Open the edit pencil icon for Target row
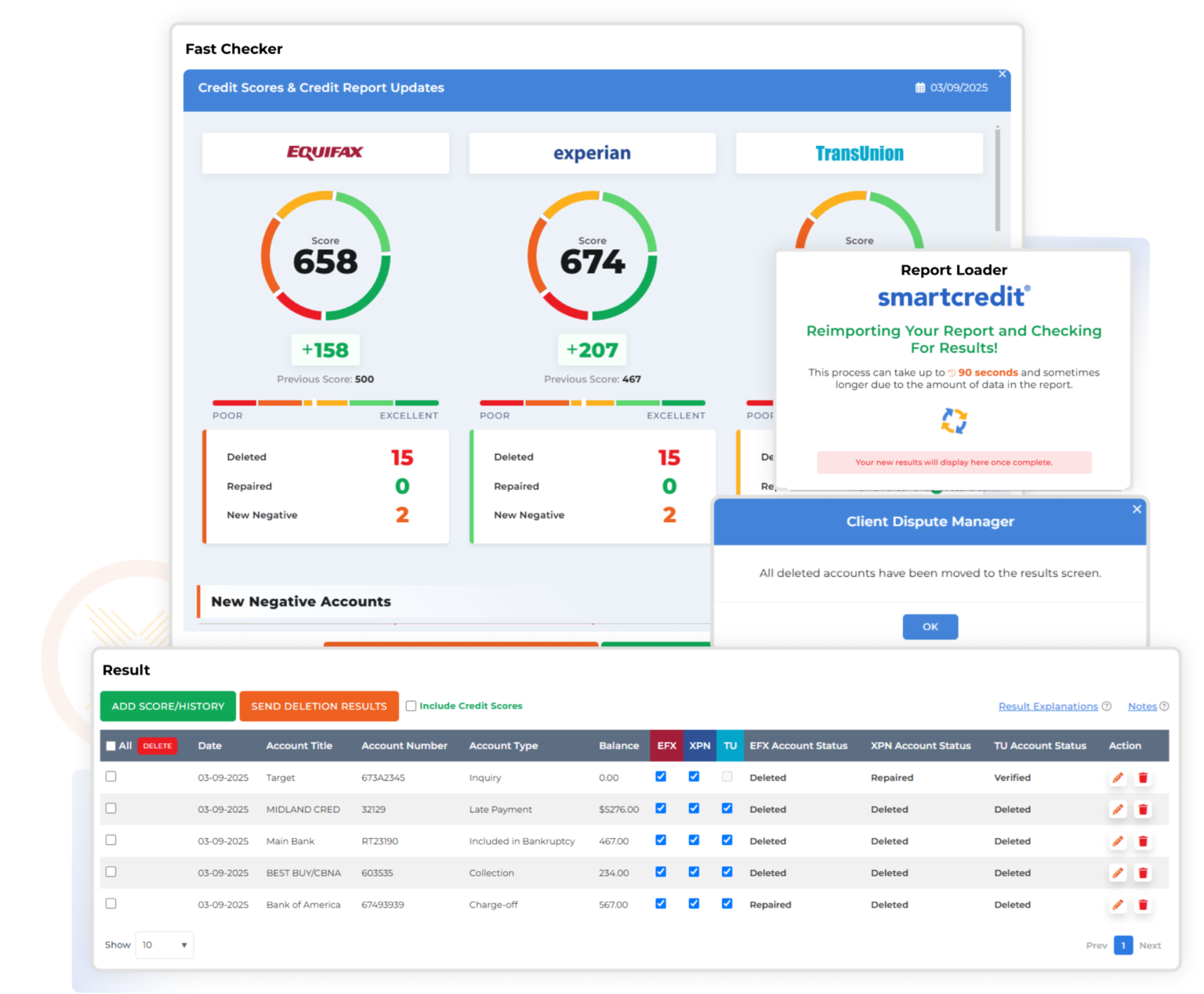 coord(1117,778)
